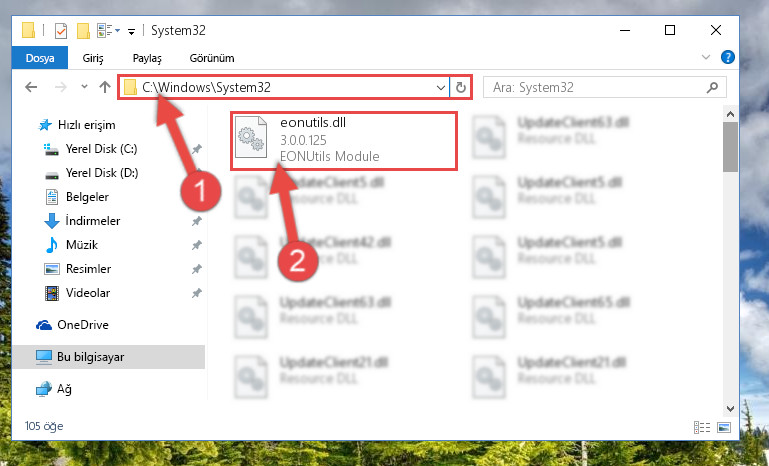Image resolution: width=769 pixels, height=466 pixels.
Task: Refresh the System32 folder view
Action: [x=461, y=87]
